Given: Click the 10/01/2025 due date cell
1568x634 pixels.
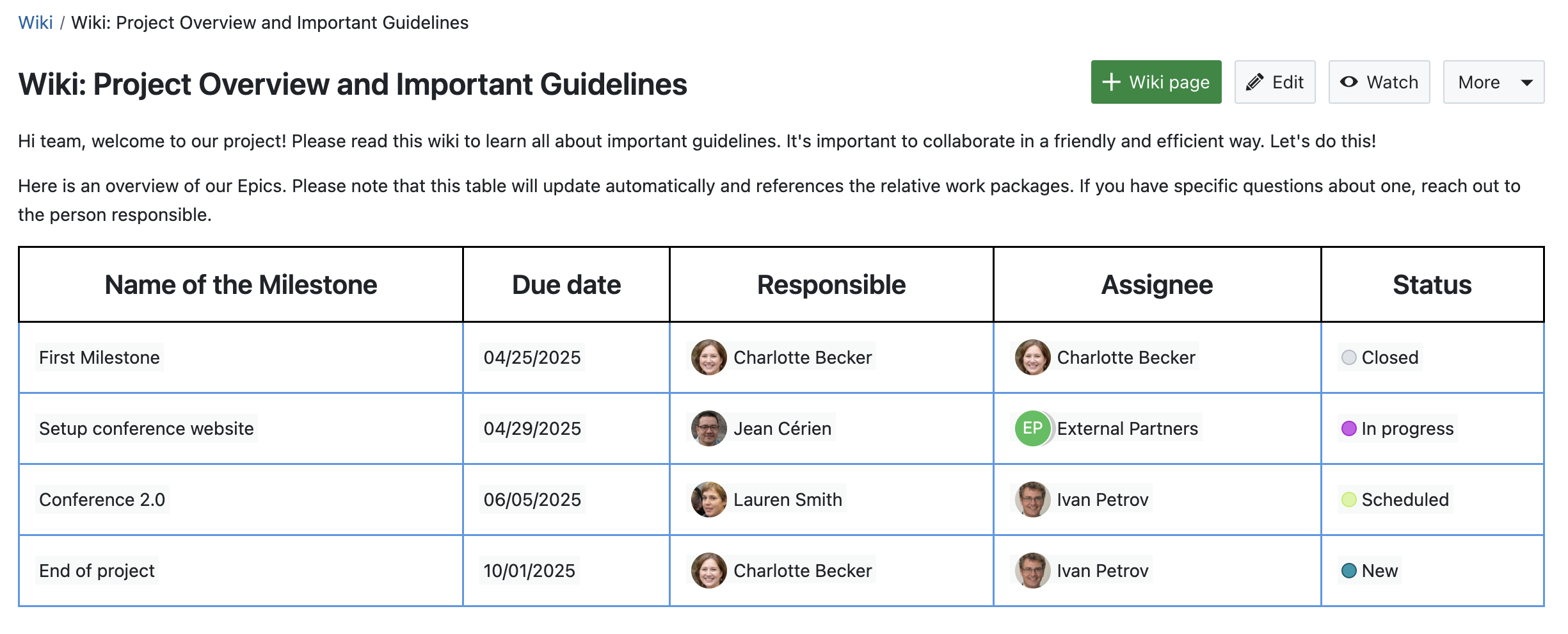Looking at the screenshot, I should pyautogui.click(x=529, y=571).
